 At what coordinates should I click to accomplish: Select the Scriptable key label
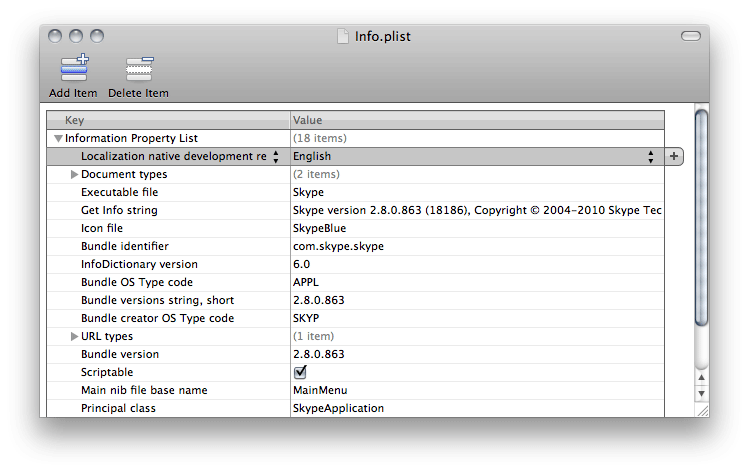click(x=107, y=372)
